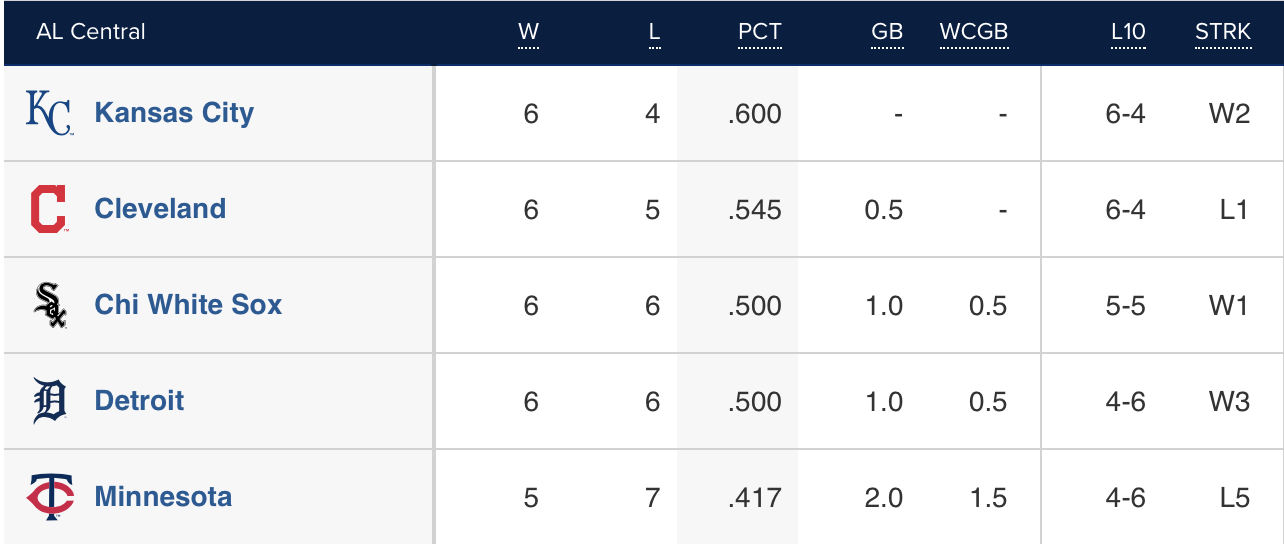Click the GB column header
The width and height of the screenshot is (1284, 544).
click(886, 32)
